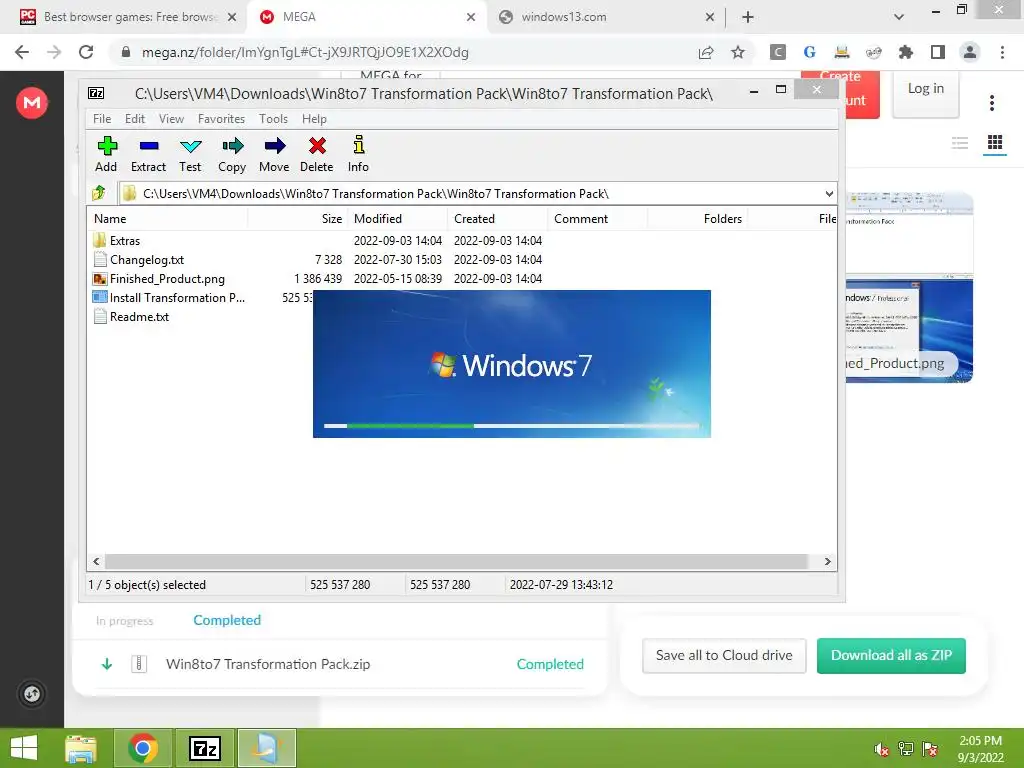Click Win8to7 Transformation Pack.zip transfer row
Screen dimensions: 1024x768
[x=340, y=664]
